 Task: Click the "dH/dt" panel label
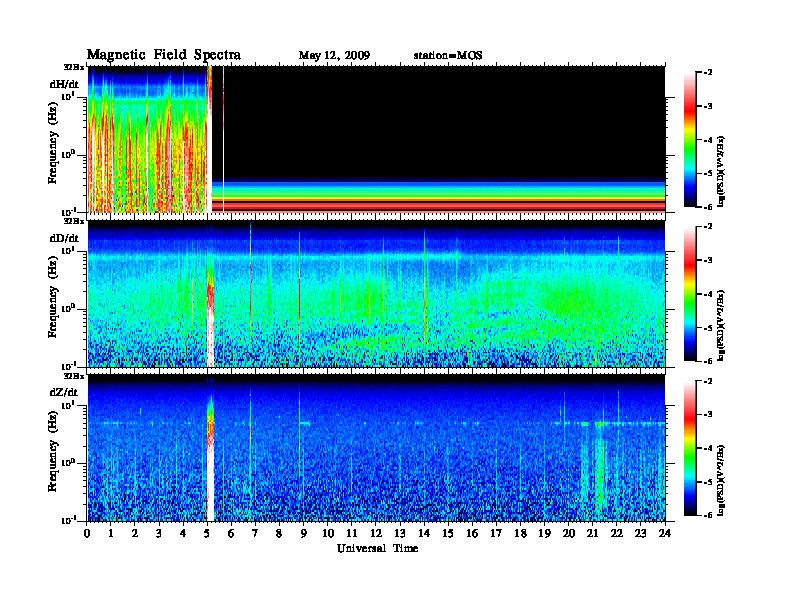click(64, 84)
